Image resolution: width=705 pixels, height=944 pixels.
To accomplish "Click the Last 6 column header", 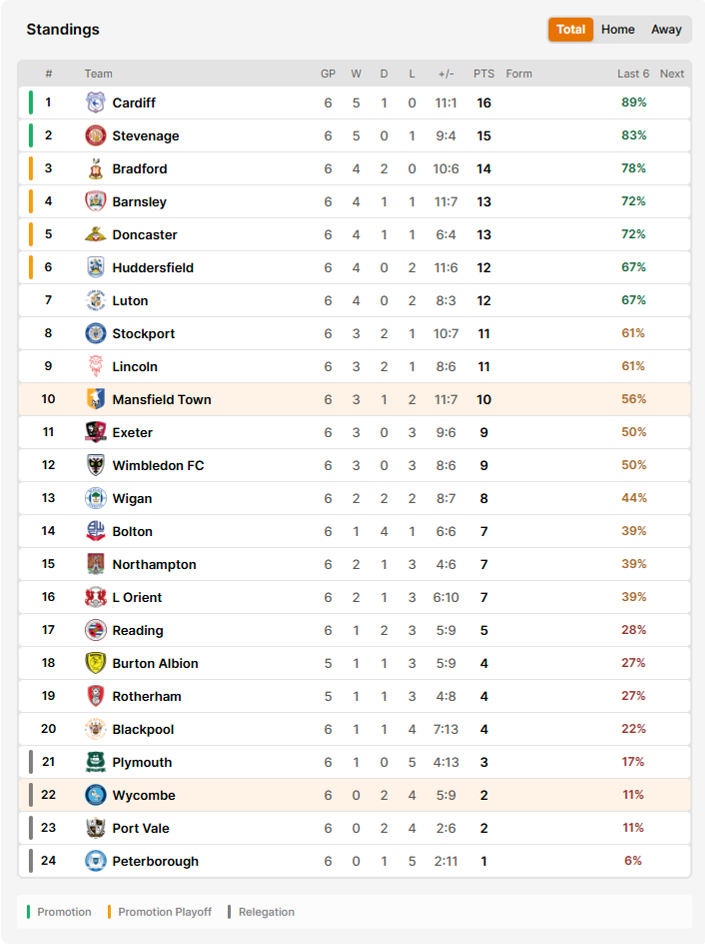I will point(633,73).
